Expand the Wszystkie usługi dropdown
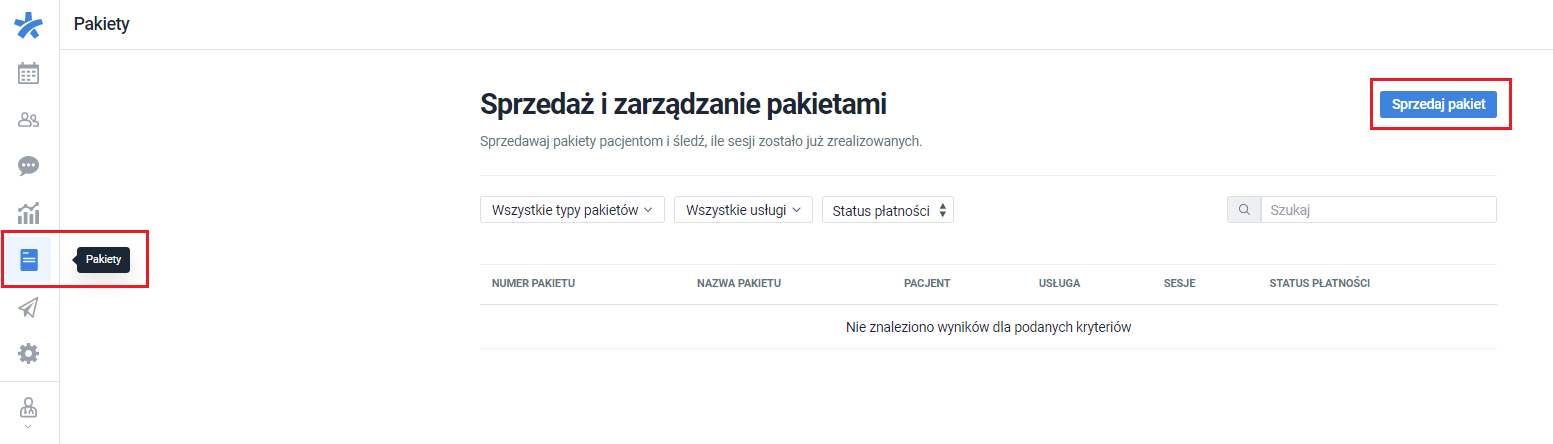Viewport: 1553px width, 444px height. click(x=743, y=210)
